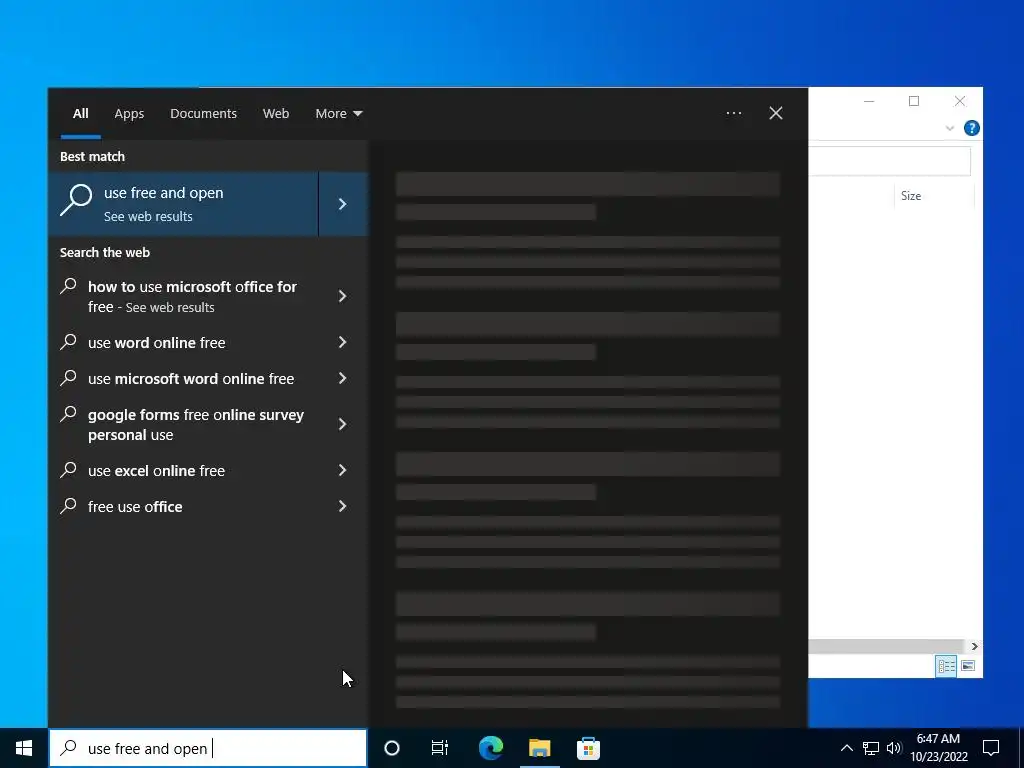Select 'how to use microsoft office for free' suggestion
Image resolution: width=1024 pixels, height=768 pixels.
183,296
